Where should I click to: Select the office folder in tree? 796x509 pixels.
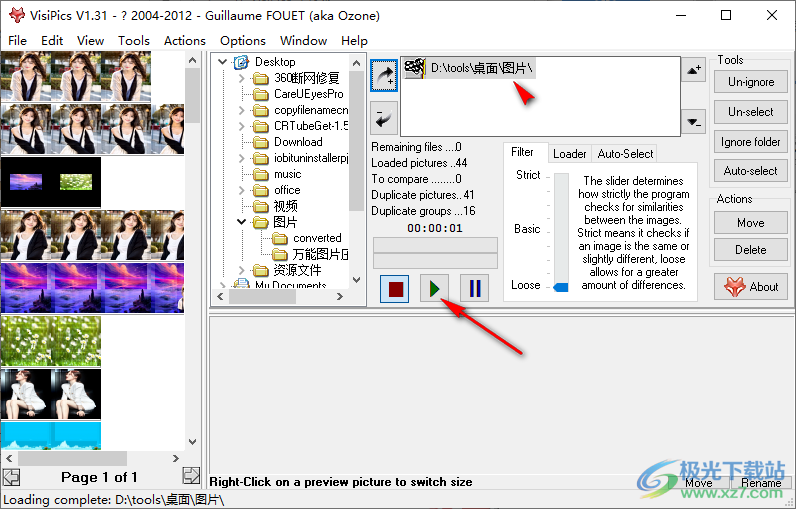[287, 190]
